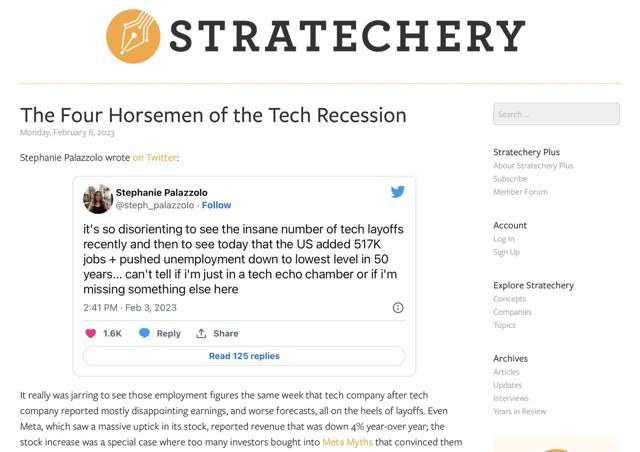Open the "on Twitter" link
This screenshot has width=640, height=452.
[155, 158]
